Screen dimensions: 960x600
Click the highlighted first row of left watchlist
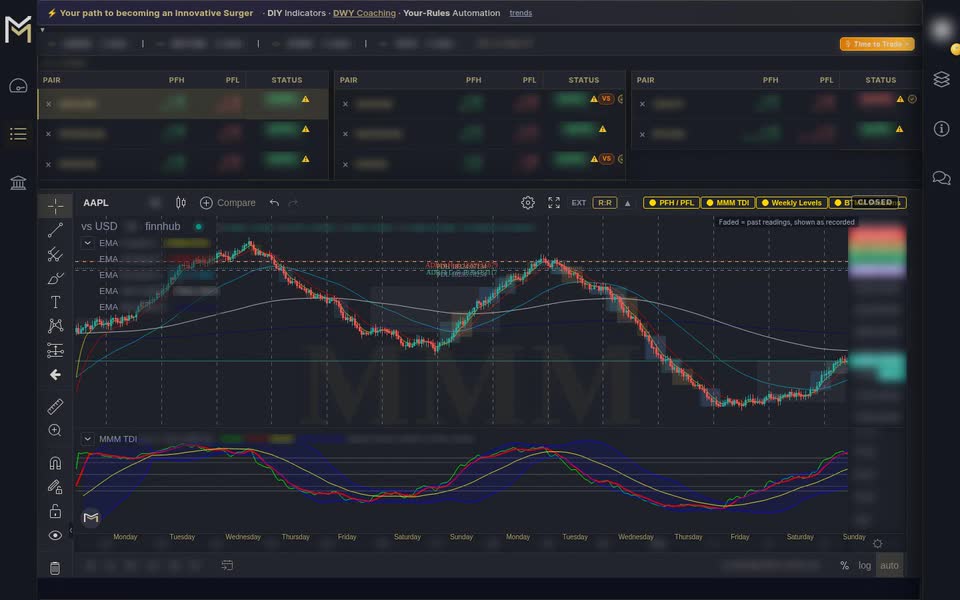pos(183,104)
